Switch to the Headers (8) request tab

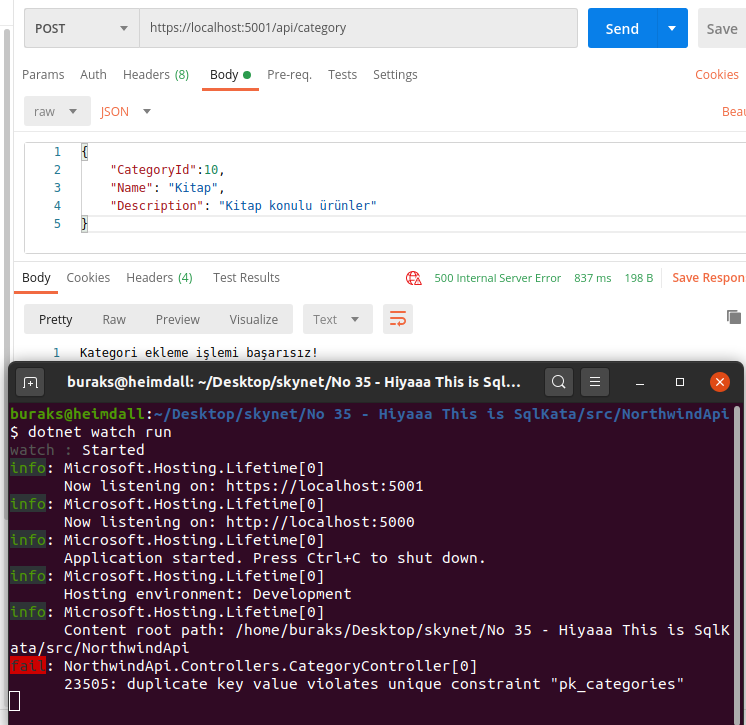coord(155,75)
